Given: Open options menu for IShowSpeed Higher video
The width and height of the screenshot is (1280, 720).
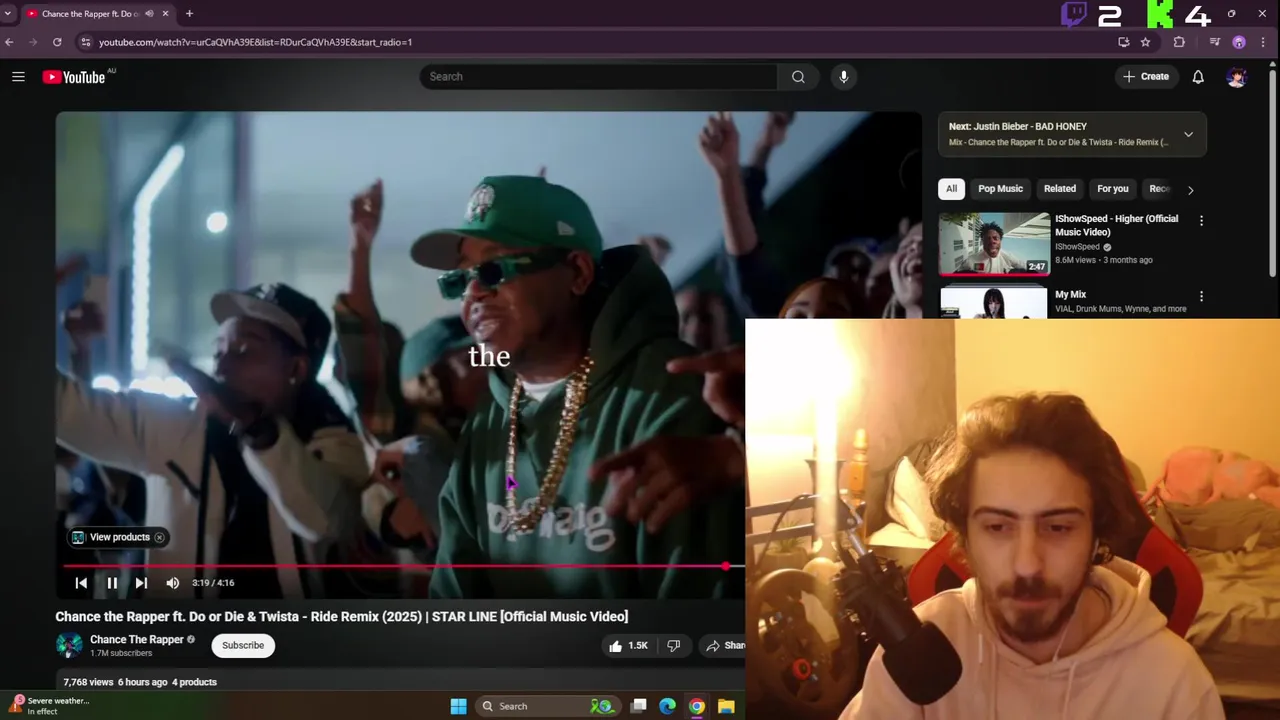Looking at the screenshot, I should click(x=1201, y=220).
